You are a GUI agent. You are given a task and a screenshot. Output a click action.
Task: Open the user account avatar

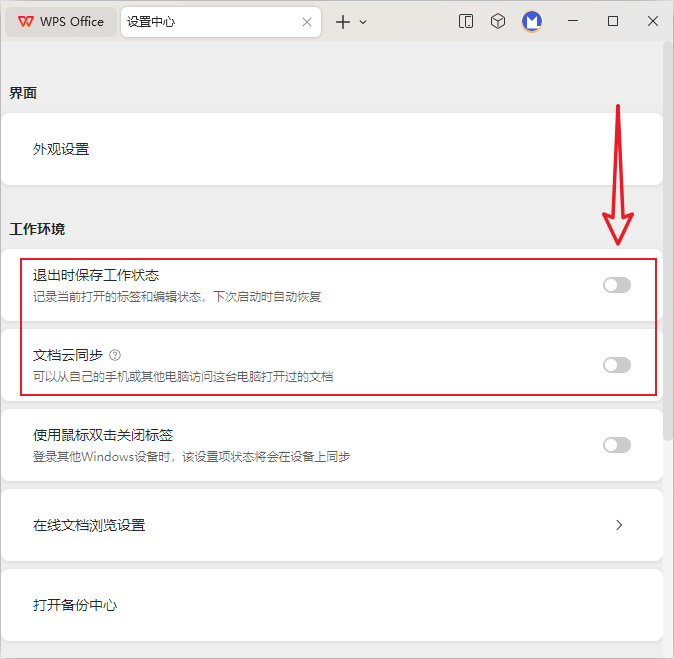point(532,21)
